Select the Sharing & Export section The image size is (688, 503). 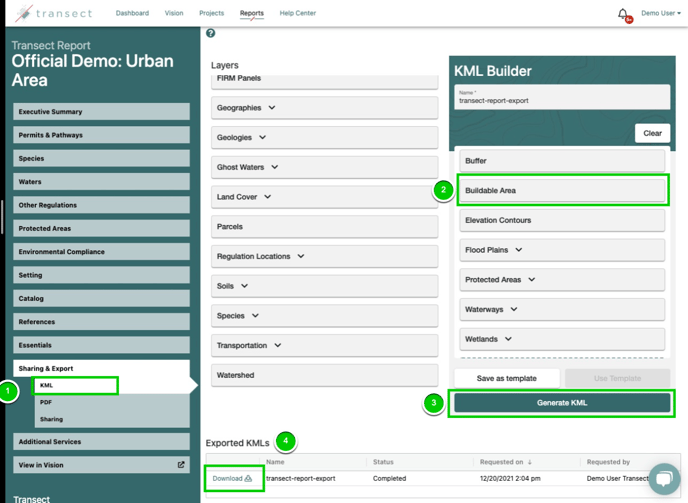tap(101, 368)
